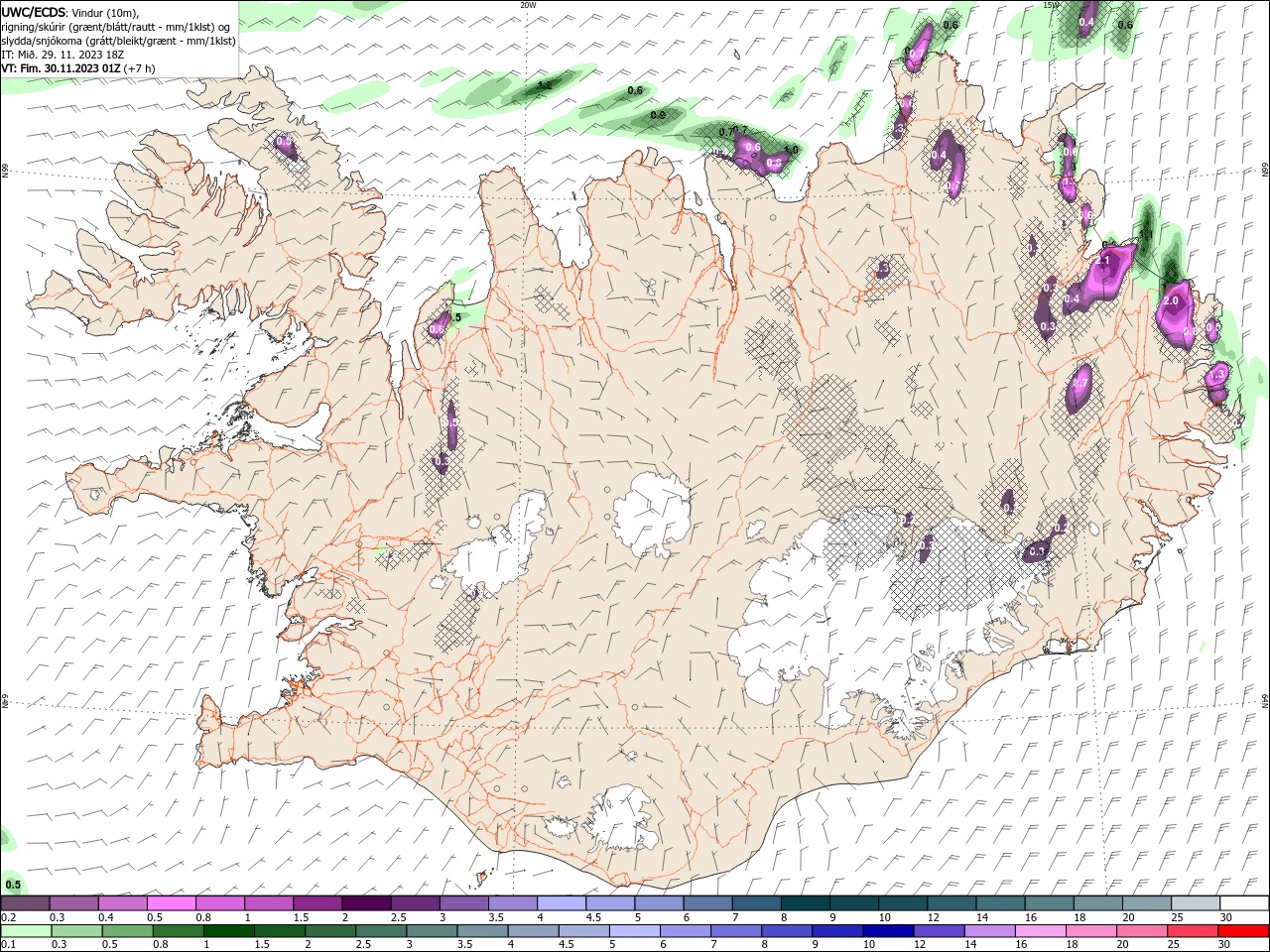Click the dark teal swatch labeled 8
1270x952 pixels.
coord(805,903)
